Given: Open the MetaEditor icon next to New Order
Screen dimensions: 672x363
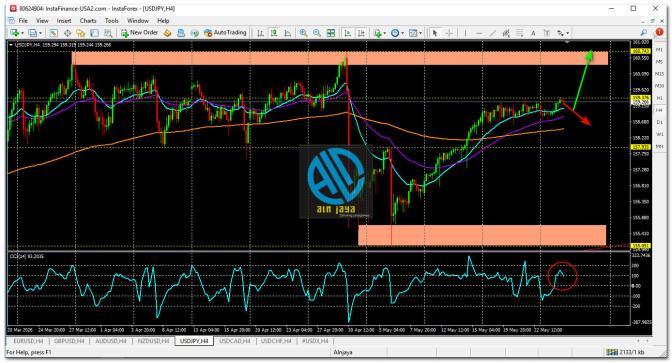Looking at the screenshot, I should pos(167,33).
